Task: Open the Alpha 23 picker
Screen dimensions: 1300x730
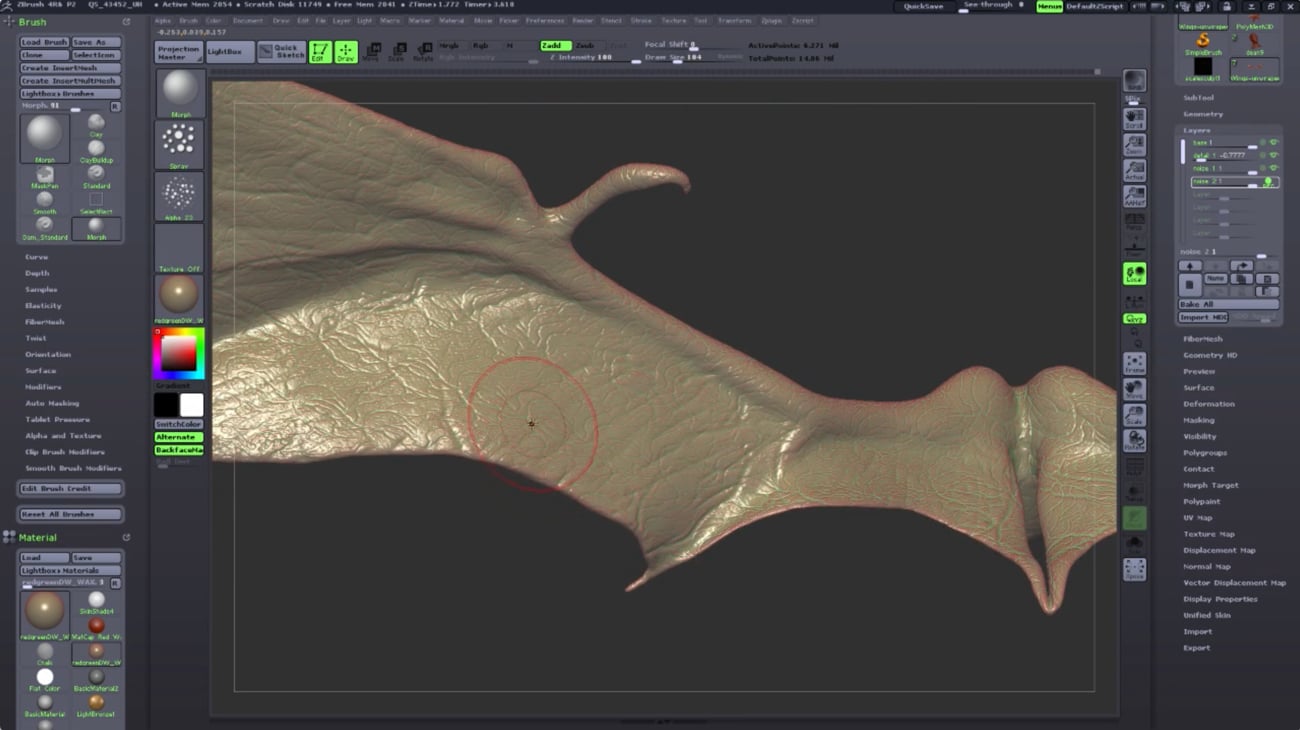Action: (x=181, y=196)
